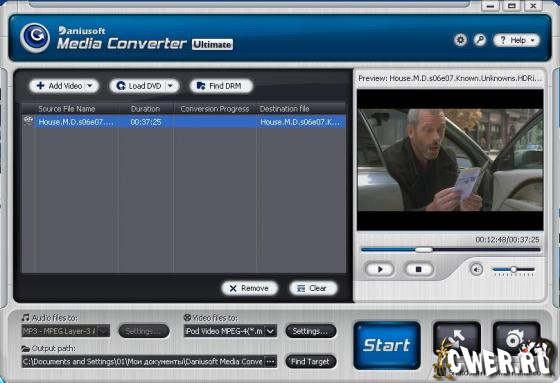Browse output path with the ellipsis button
Viewport: 560px width, 383px height.
(271, 362)
